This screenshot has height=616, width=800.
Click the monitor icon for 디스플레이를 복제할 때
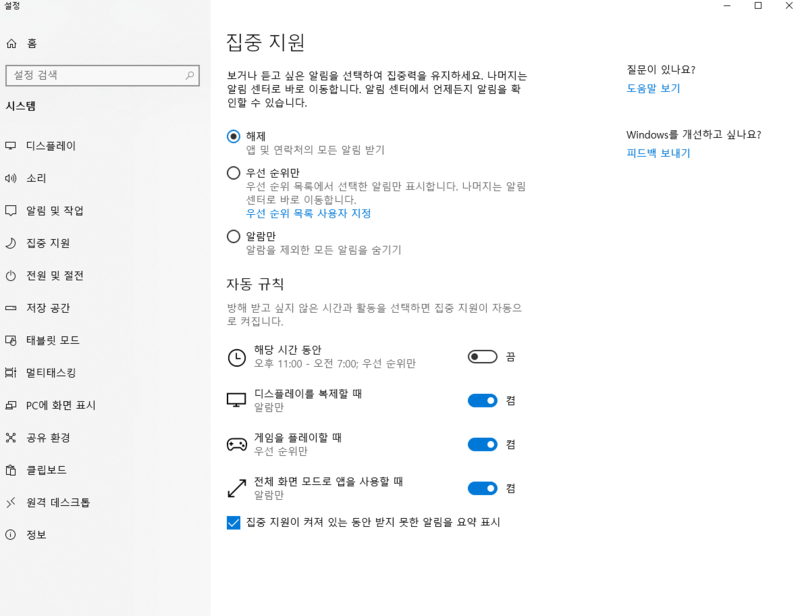coord(236,401)
